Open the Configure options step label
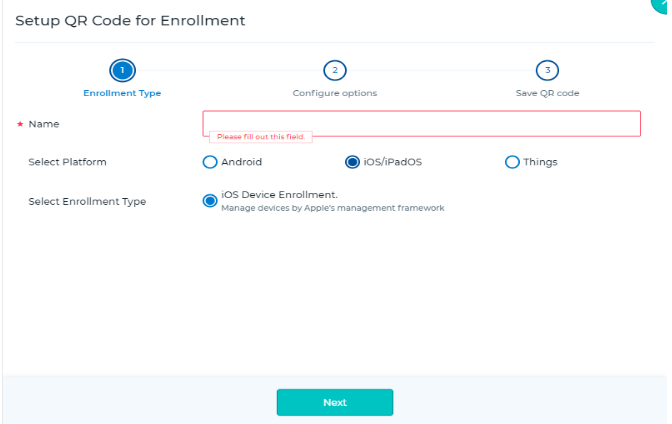 pos(335,93)
